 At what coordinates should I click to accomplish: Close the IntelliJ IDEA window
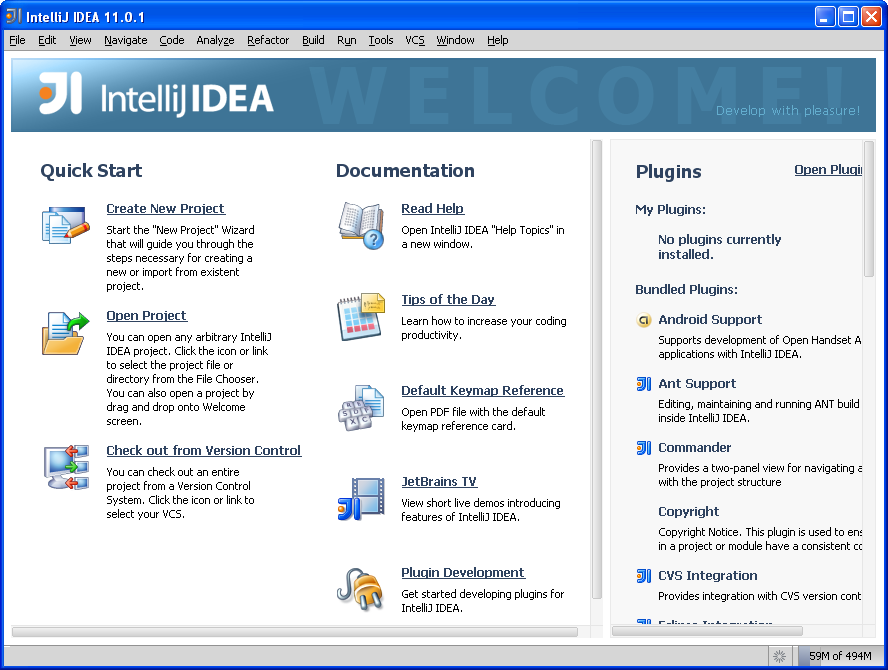pyautogui.click(x=871, y=17)
